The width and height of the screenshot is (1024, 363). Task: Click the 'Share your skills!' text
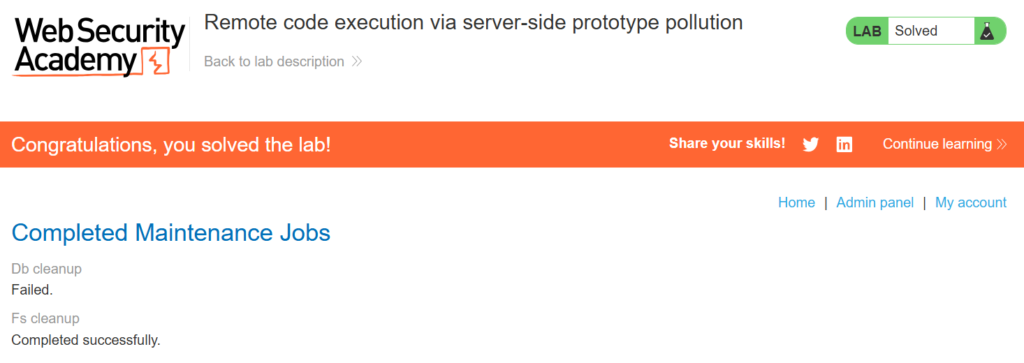pyautogui.click(x=727, y=144)
